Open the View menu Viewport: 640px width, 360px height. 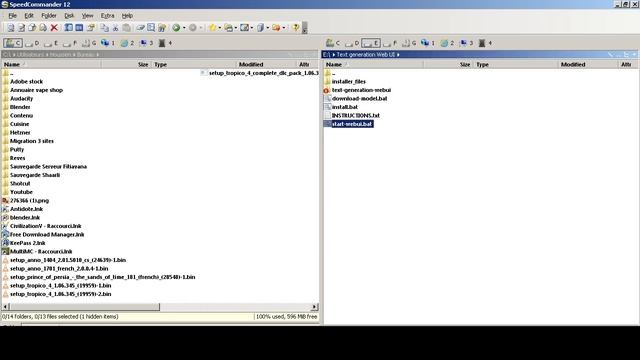coord(87,16)
